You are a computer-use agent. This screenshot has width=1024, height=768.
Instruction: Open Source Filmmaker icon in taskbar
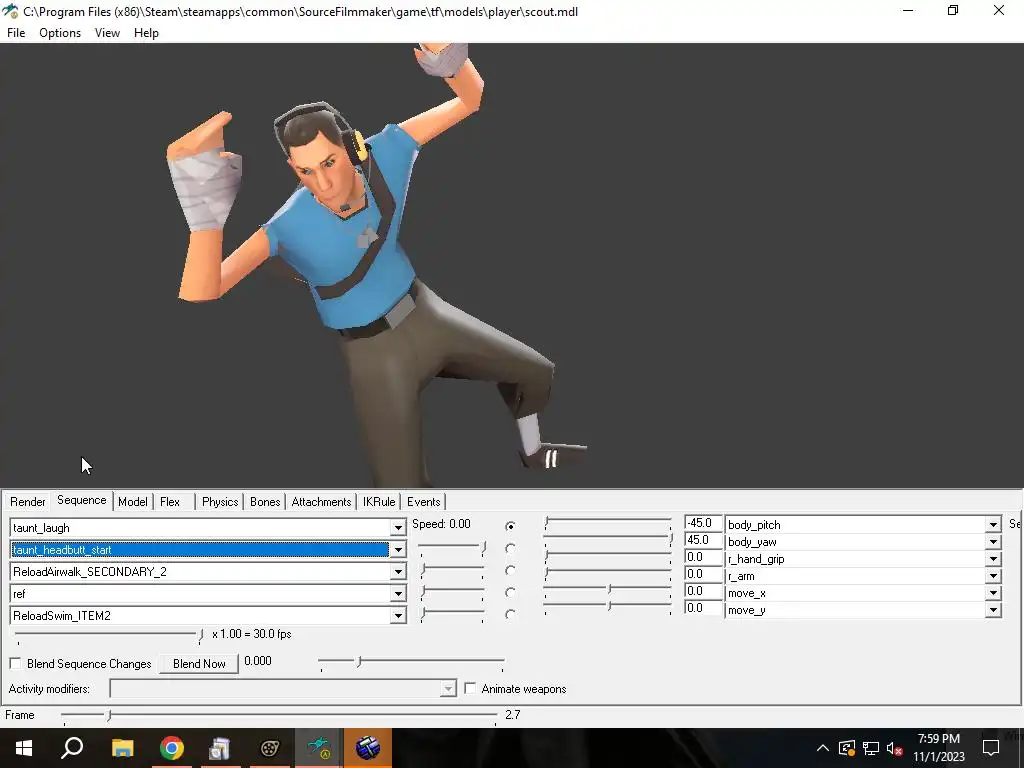click(x=269, y=748)
